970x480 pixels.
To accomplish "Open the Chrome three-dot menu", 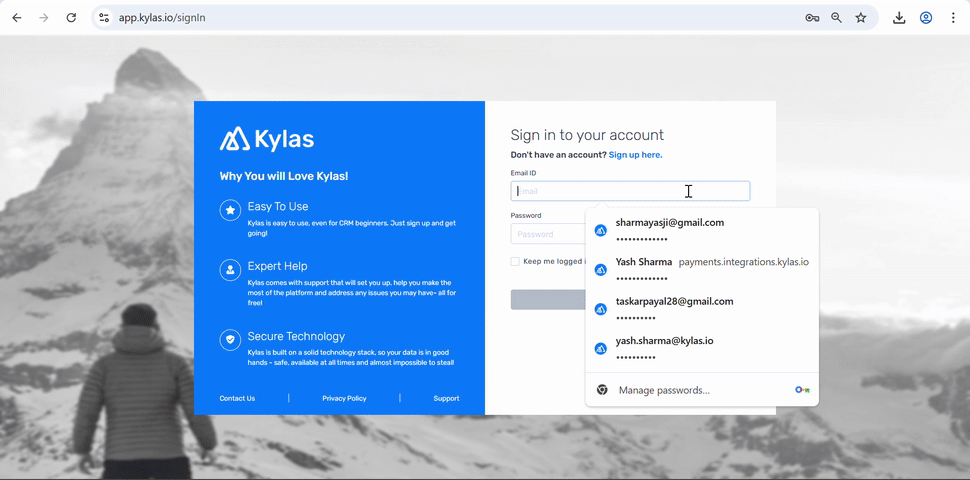I will pyautogui.click(x=953, y=18).
